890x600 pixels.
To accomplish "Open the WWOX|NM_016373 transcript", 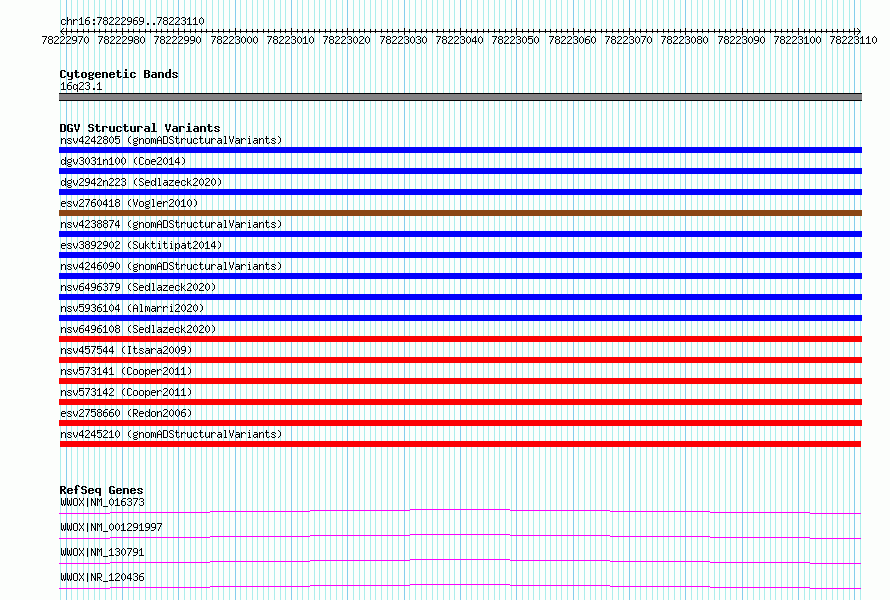I will pyautogui.click(x=102, y=502).
